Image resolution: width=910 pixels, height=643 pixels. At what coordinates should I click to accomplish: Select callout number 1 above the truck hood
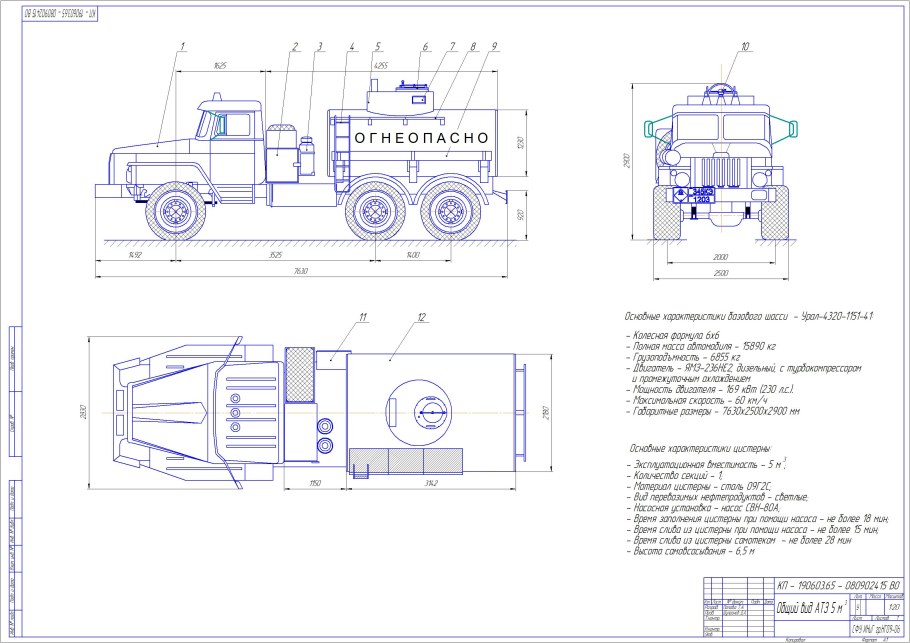coord(184,46)
